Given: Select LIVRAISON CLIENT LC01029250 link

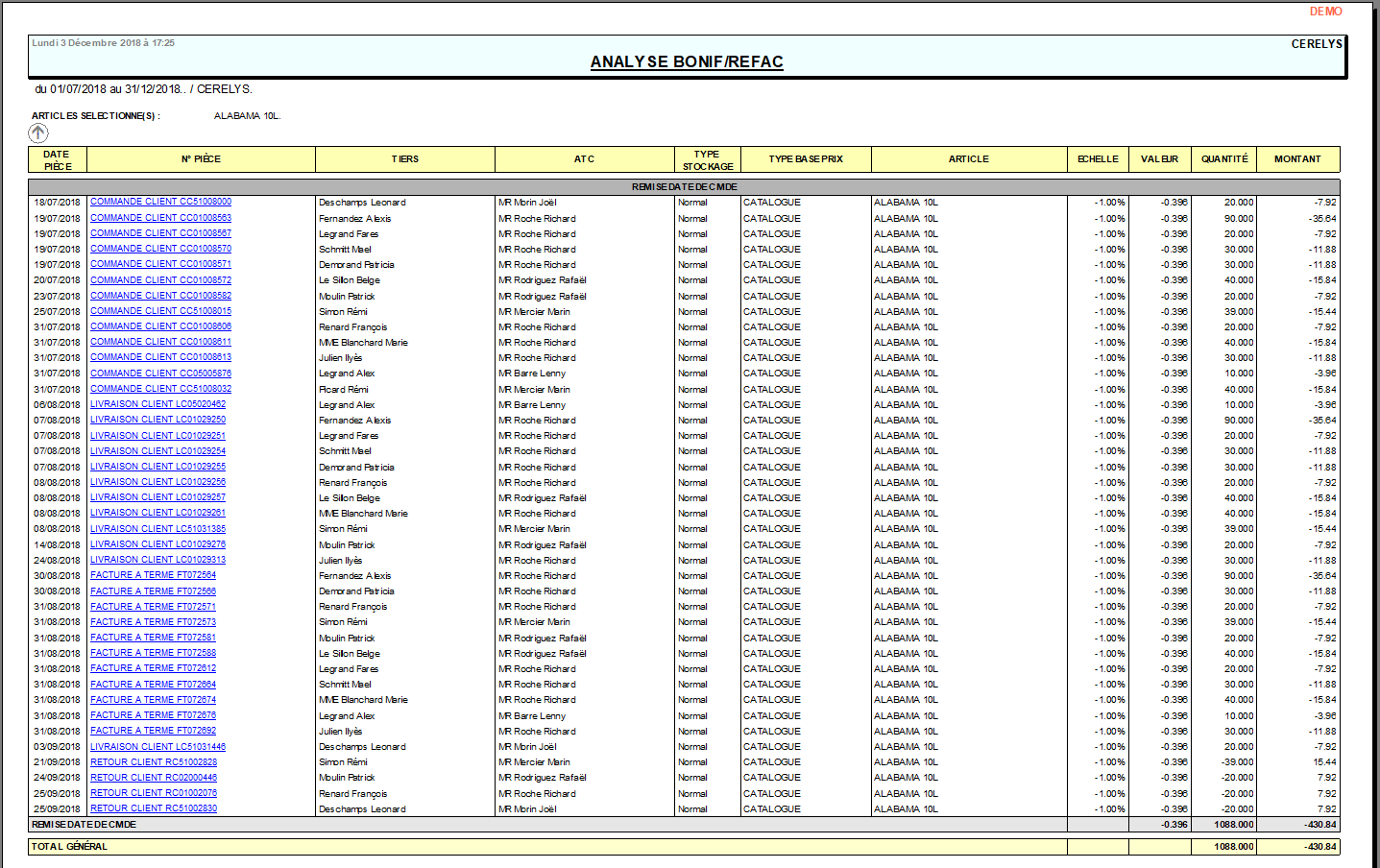Looking at the screenshot, I should click(157, 420).
